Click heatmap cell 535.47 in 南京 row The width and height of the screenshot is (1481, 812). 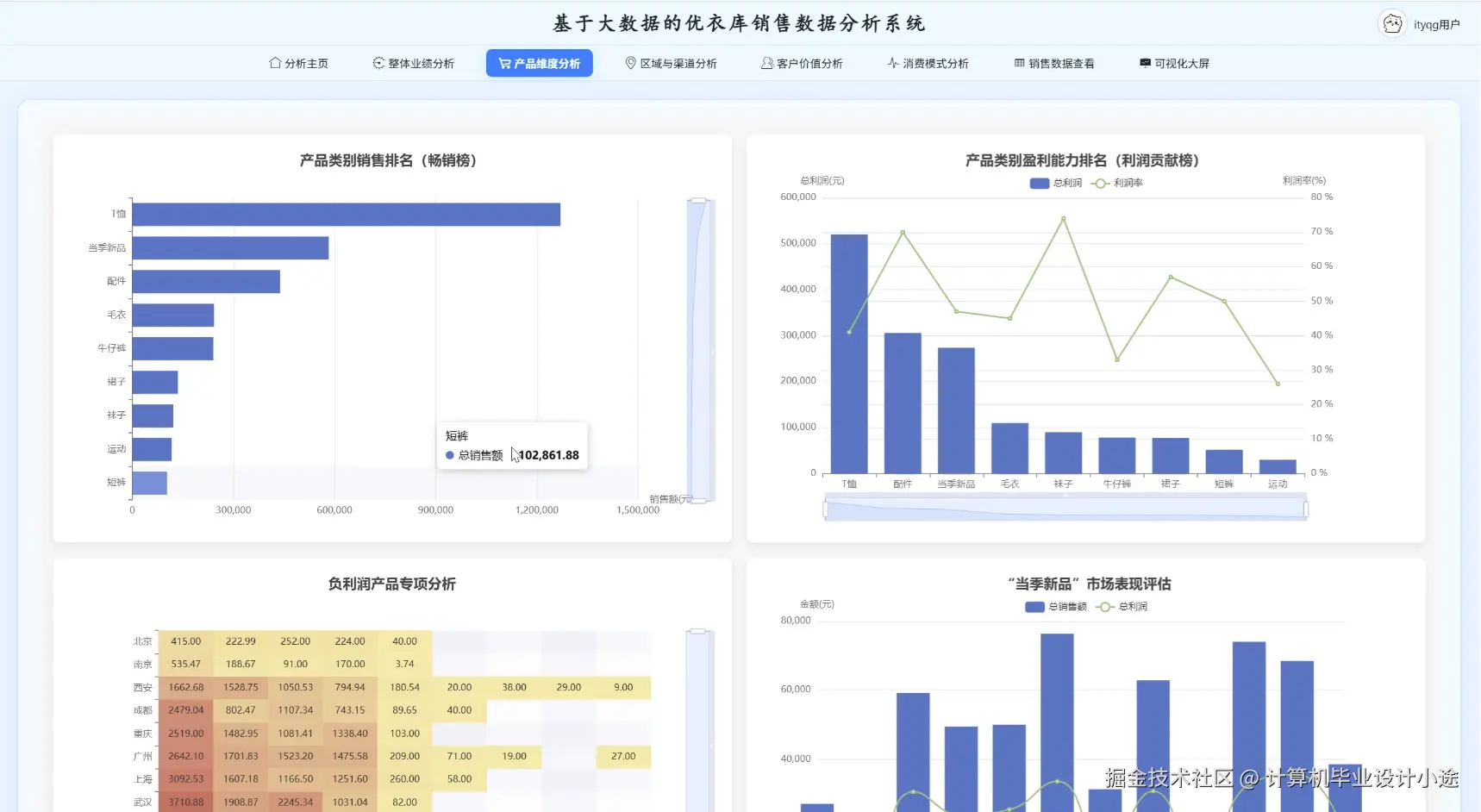click(186, 665)
